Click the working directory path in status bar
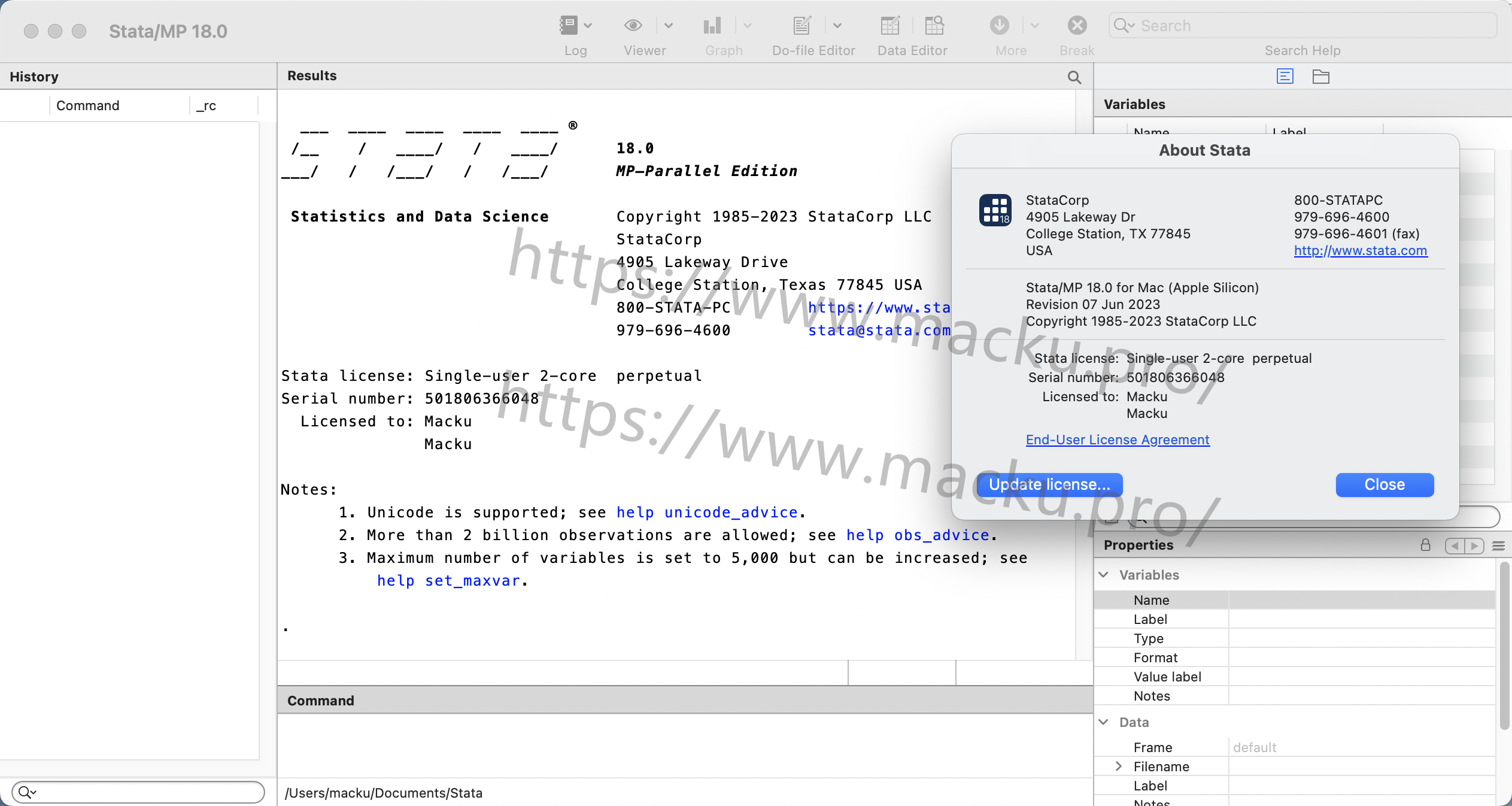 (x=384, y=793)
